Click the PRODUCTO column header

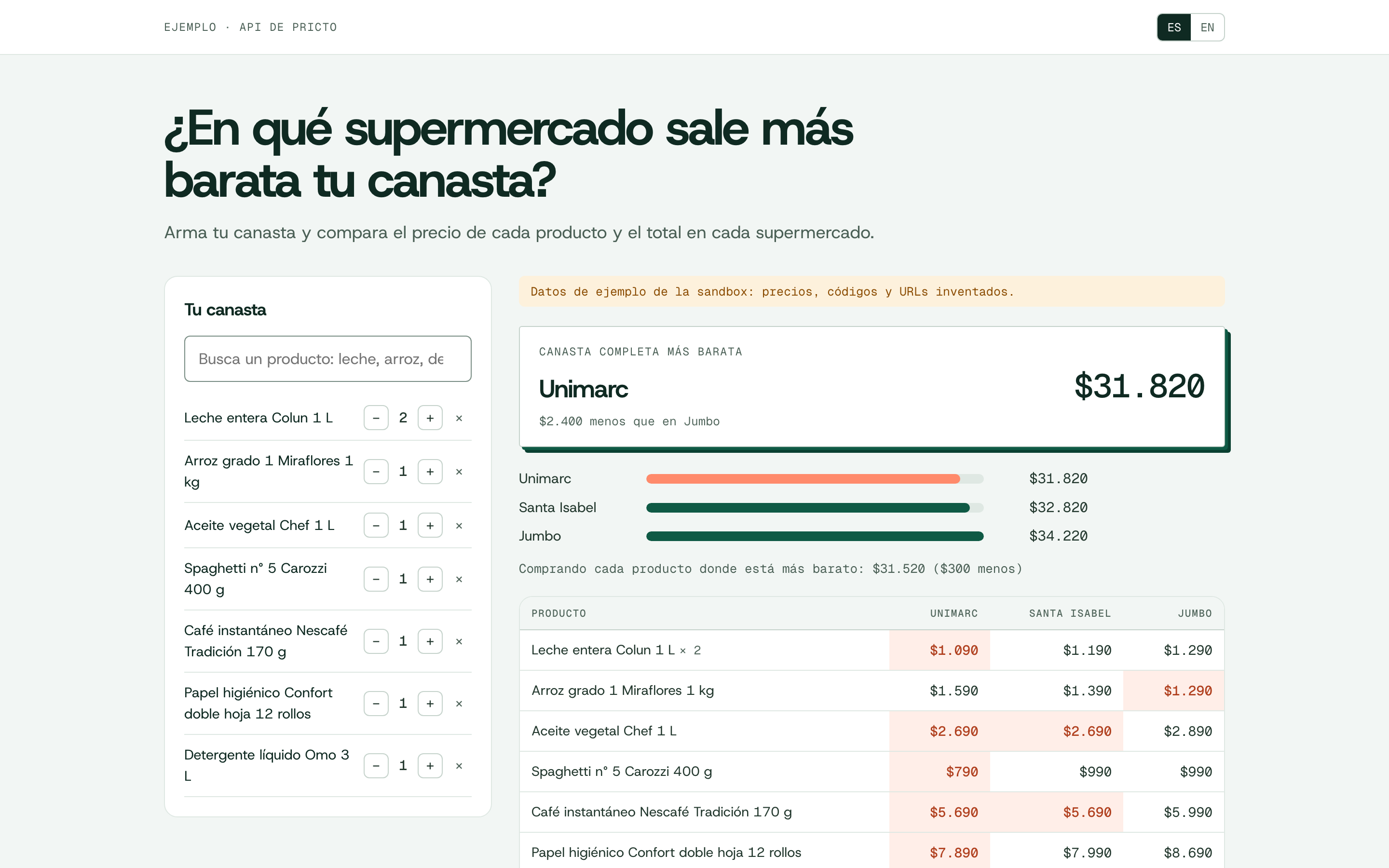[x=558, y=613]
